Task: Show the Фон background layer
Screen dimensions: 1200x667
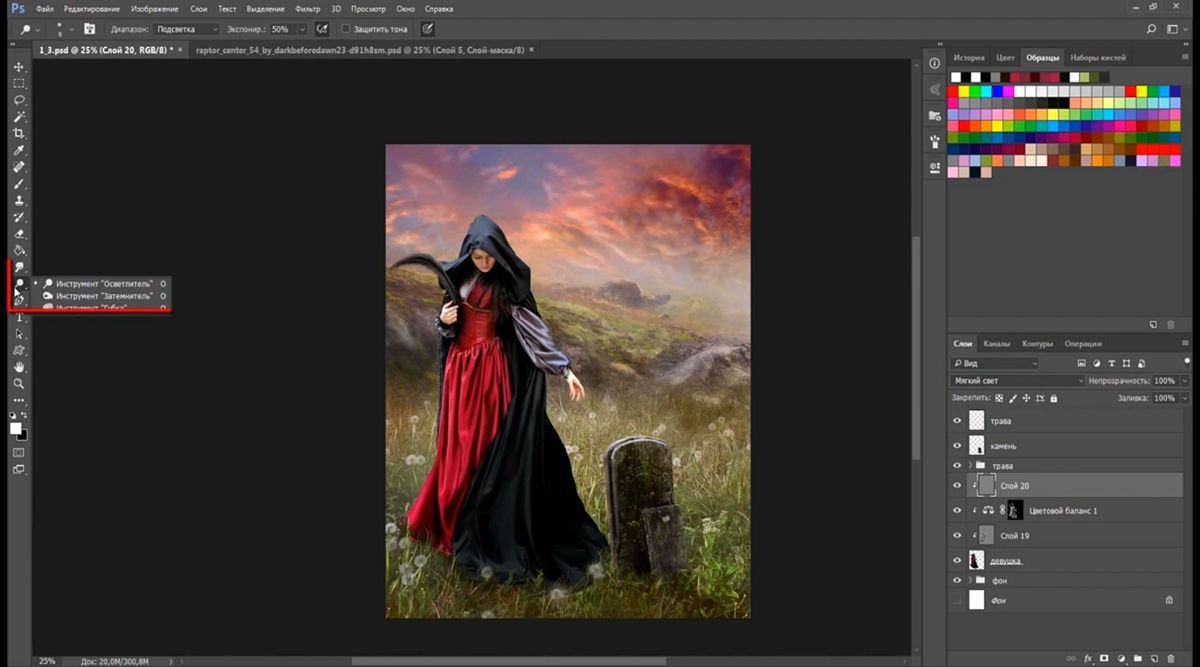Action: click(958, 600)
